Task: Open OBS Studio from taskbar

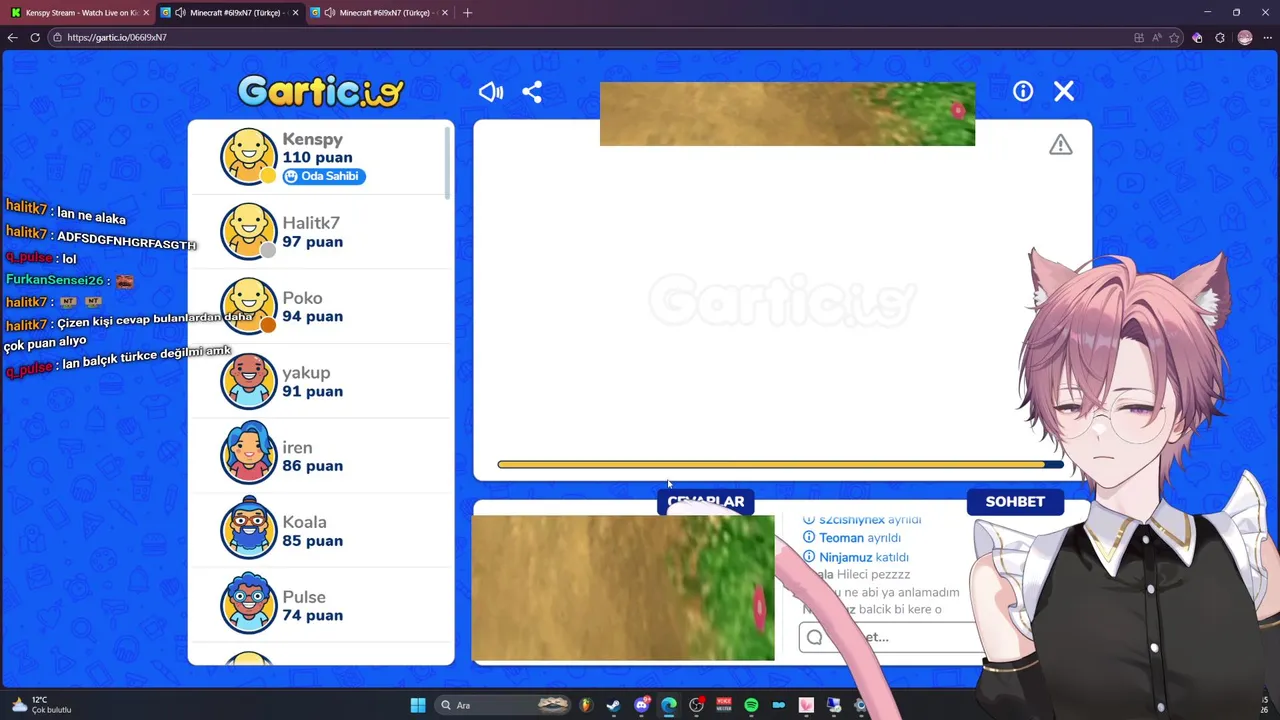Action: click(x=697, y=705)
